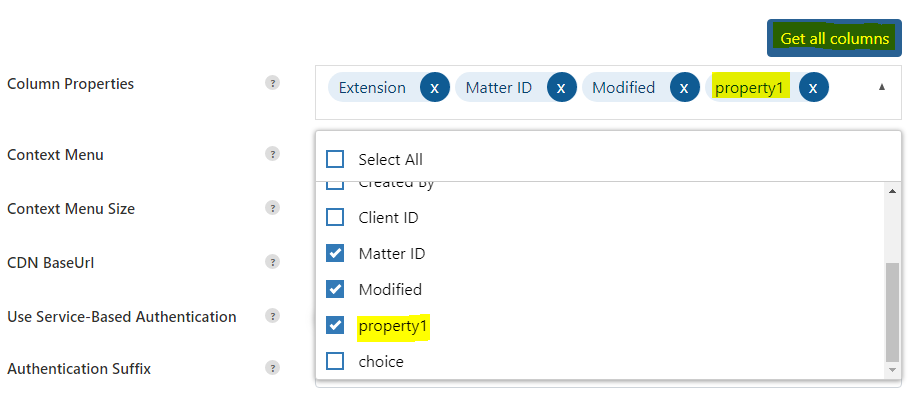Uncheck the Matter ID checkbox
The width and height of the screenshot is (916, 403).
(335, 253)
